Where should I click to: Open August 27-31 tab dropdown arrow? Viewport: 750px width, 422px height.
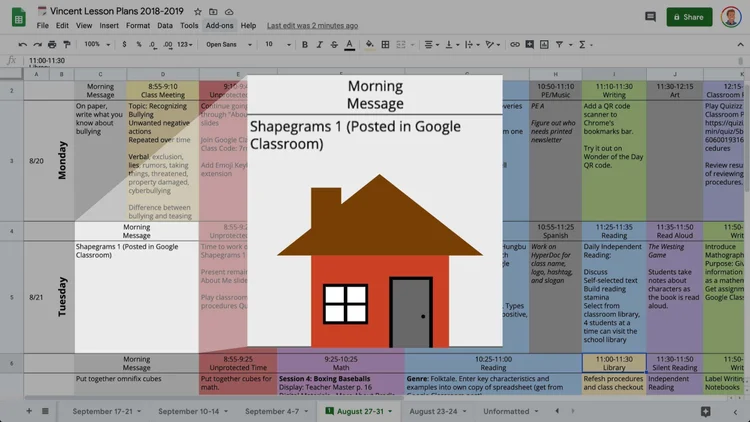tap(390, 411)
